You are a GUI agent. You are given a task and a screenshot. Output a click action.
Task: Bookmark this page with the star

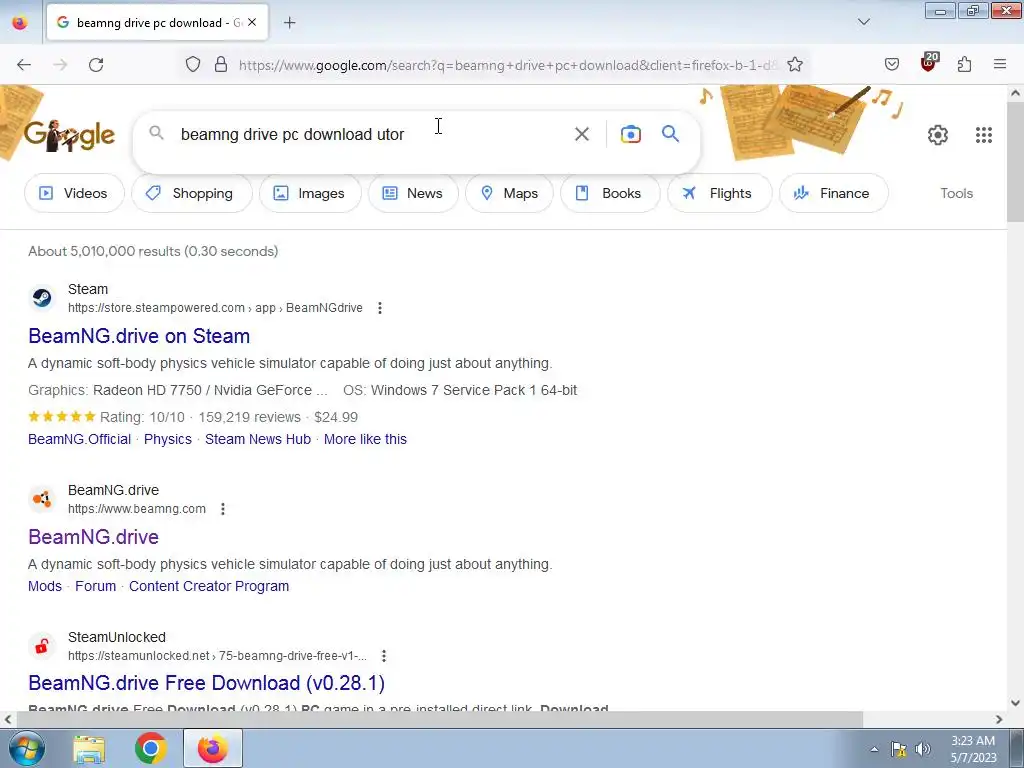(795, 65)
